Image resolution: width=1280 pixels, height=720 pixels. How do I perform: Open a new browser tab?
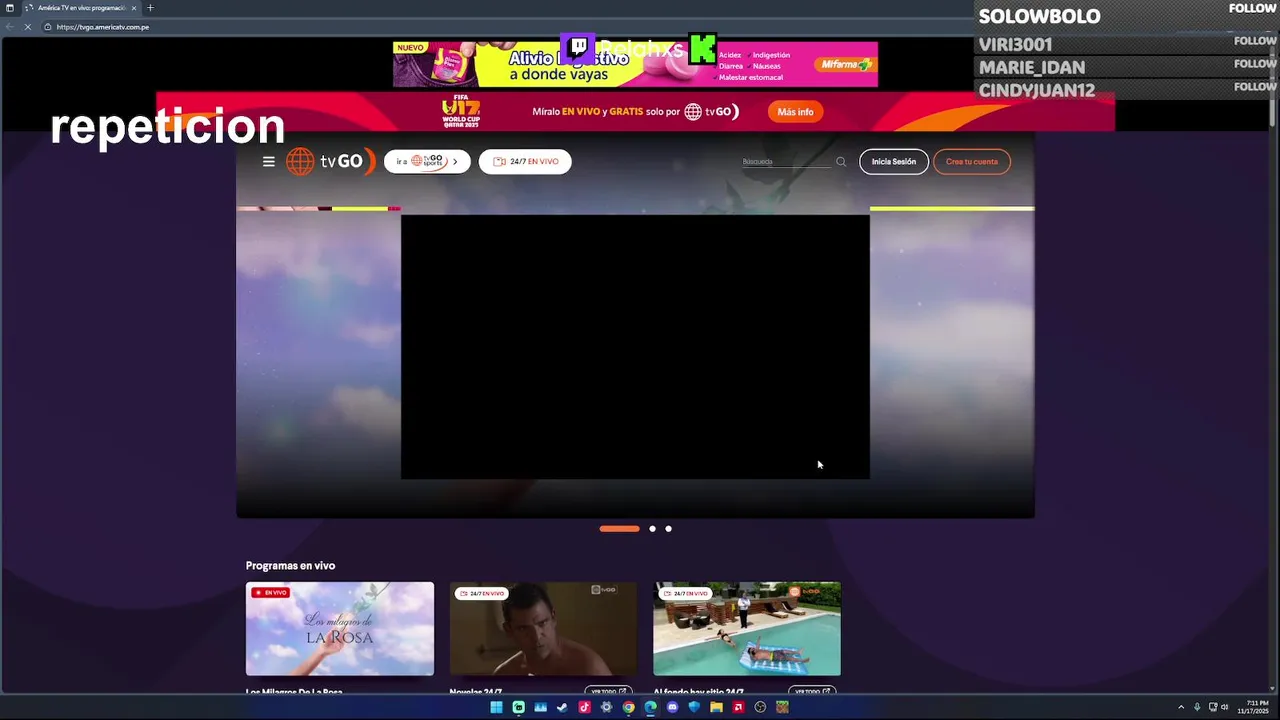[x=150, y=8]
